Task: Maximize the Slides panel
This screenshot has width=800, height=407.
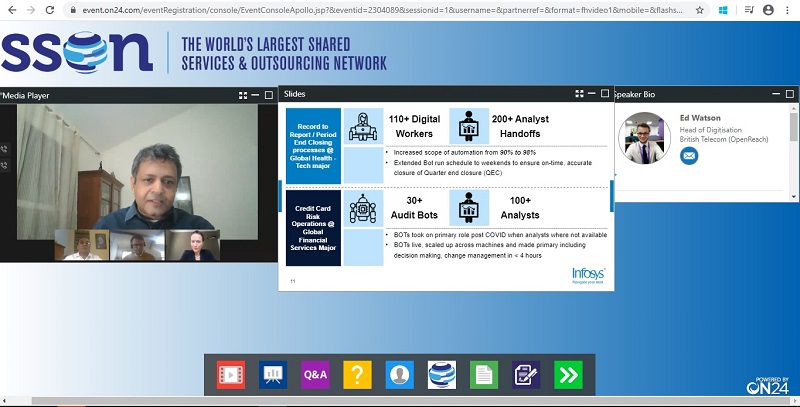Action: tap(605, 94)
